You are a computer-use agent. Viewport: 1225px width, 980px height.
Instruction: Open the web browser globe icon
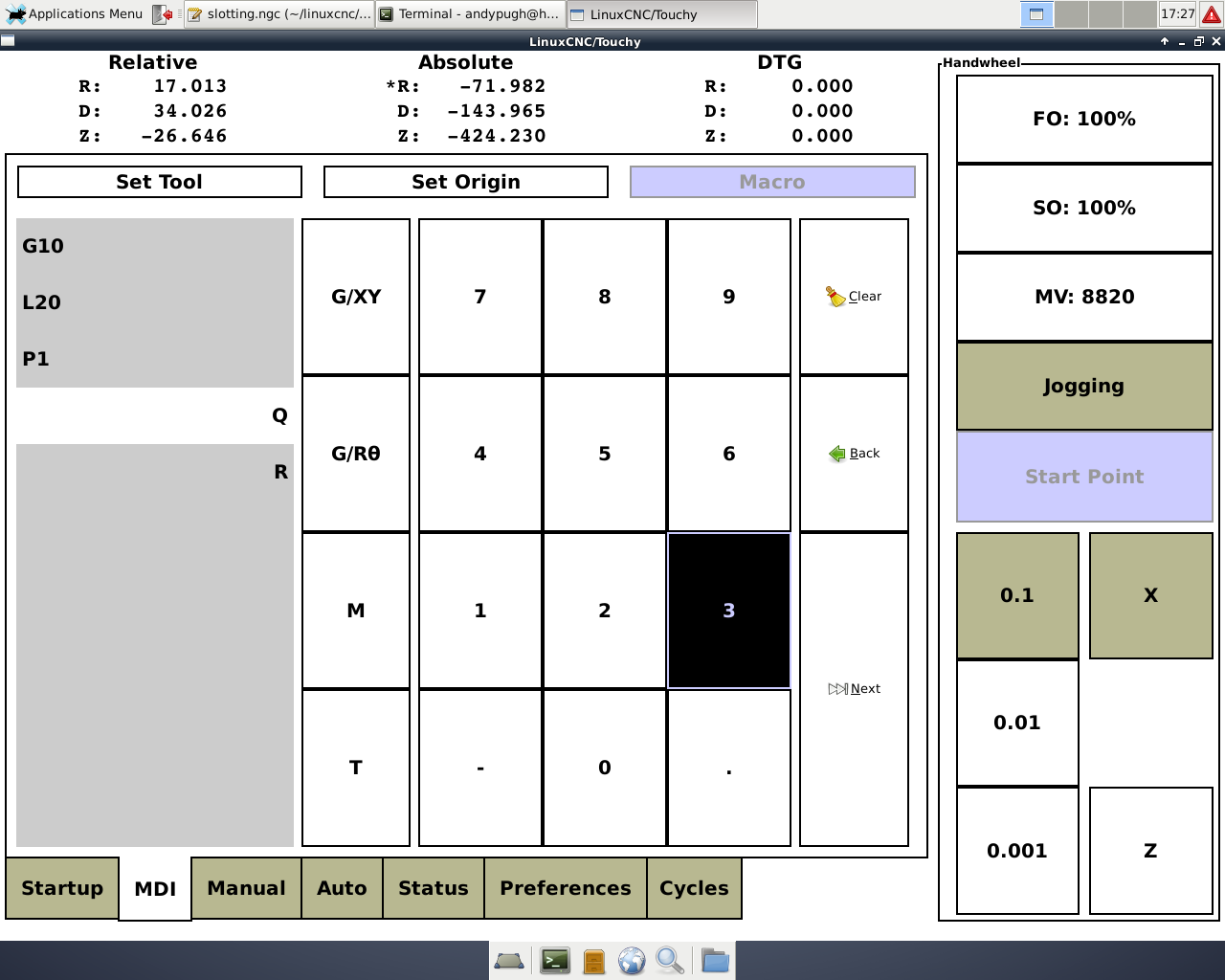click(632, 960)
